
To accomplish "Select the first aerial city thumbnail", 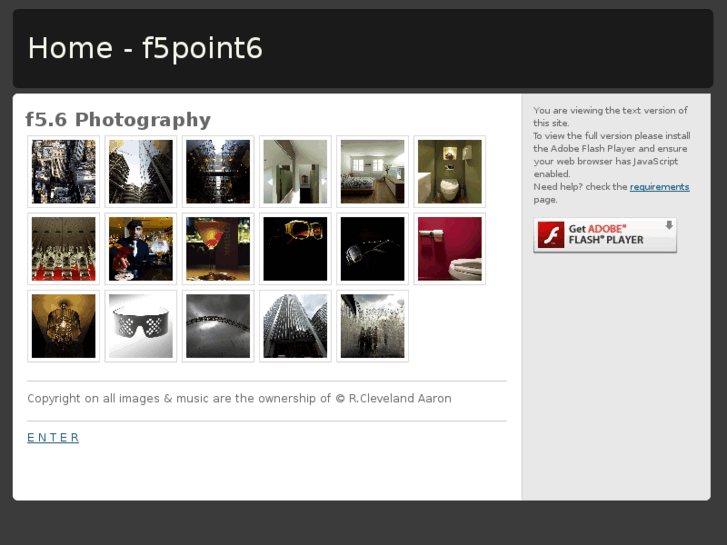I will tap(64, 171).
